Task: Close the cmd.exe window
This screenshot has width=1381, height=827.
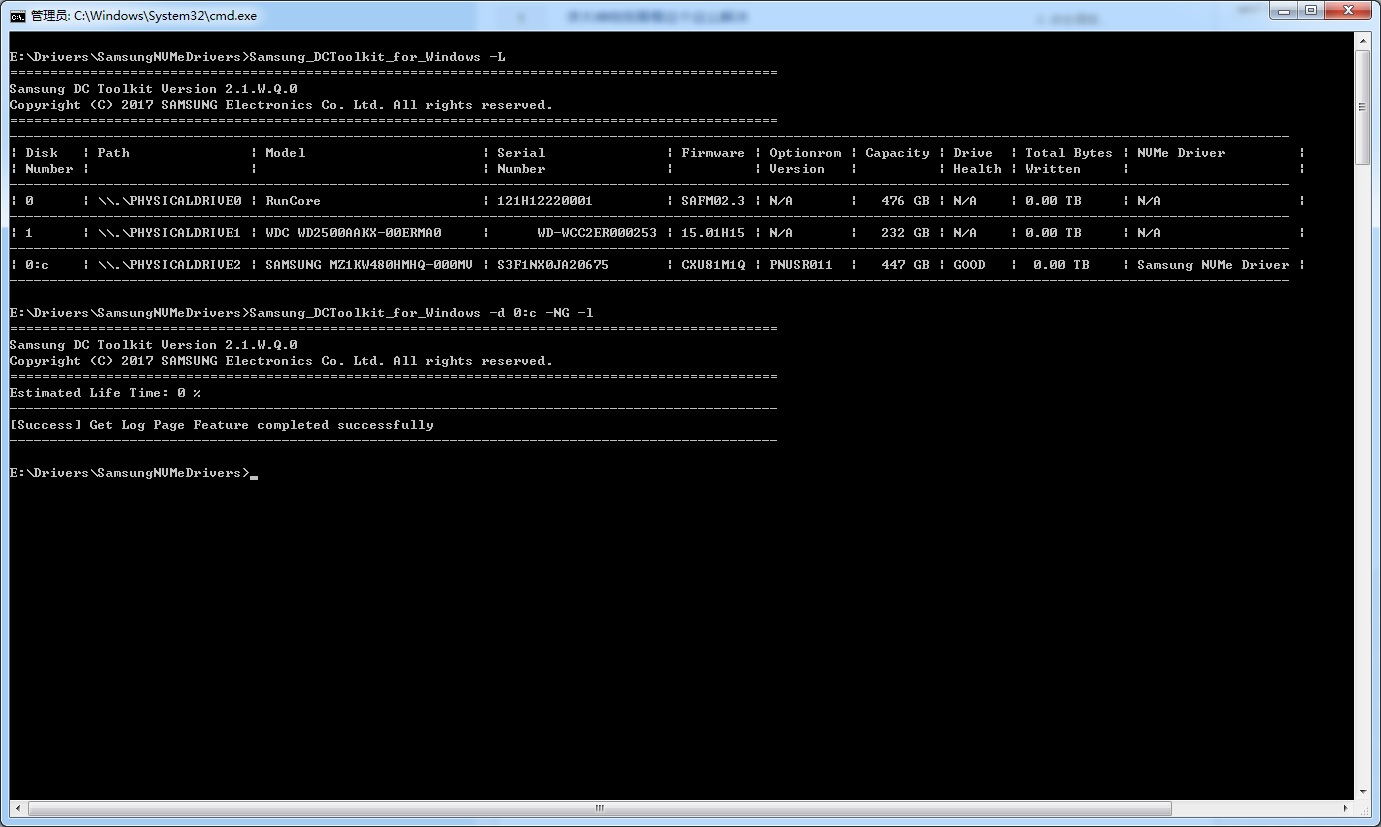Action: (1348, 10)
